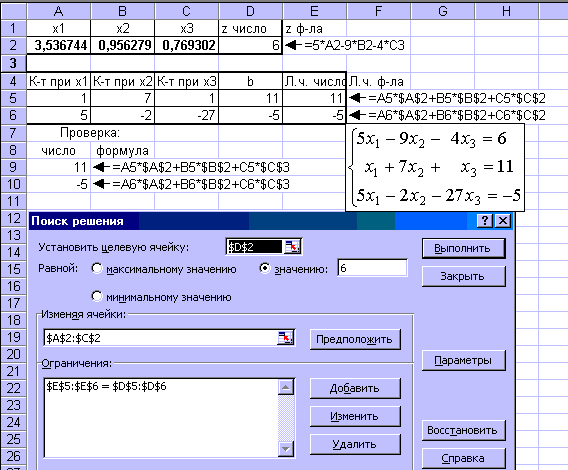Select the значению radio option
Viewport: 568px width, 470px height.
tap(265, 269)
